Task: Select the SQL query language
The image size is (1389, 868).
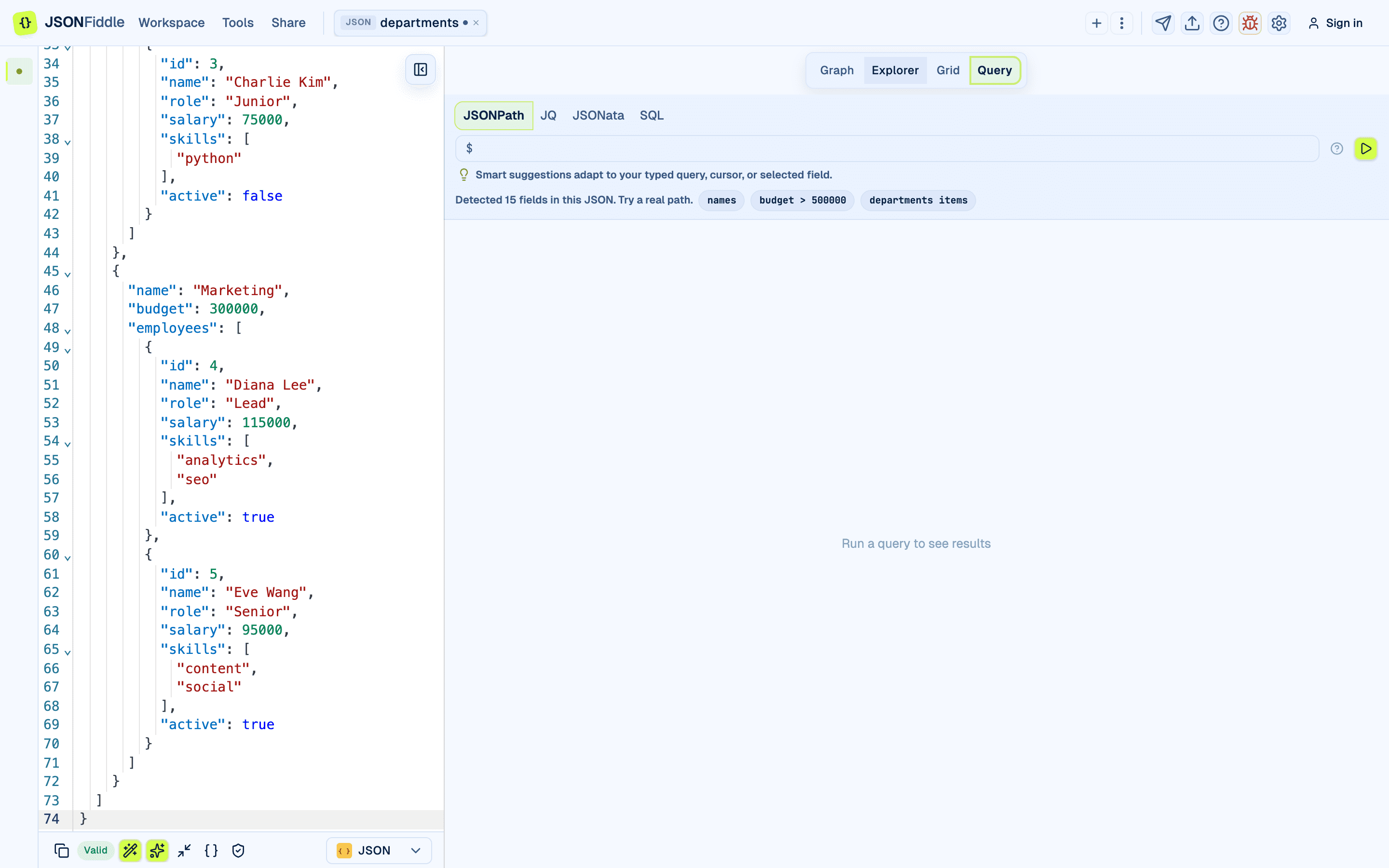Action: pyautogui.click(x=652, y=115)
